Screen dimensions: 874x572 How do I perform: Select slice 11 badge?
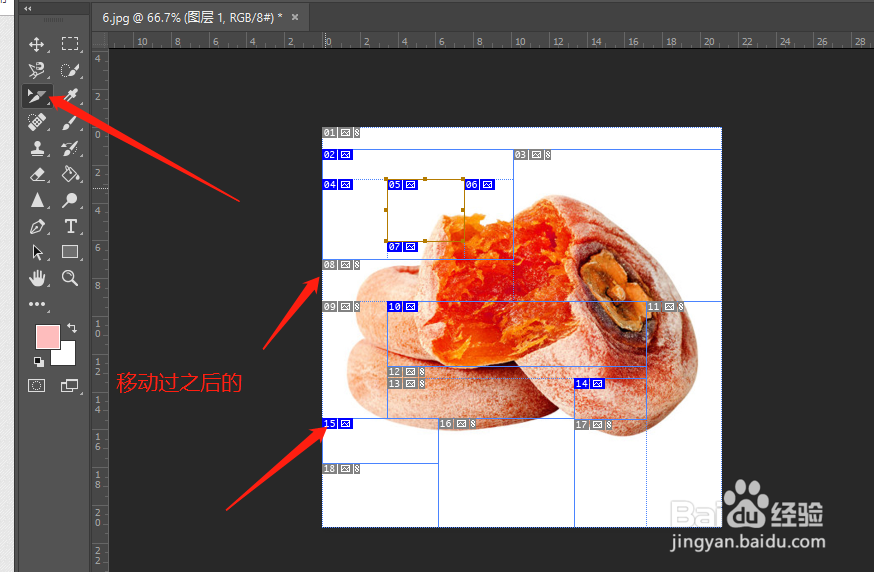point(665,307)
